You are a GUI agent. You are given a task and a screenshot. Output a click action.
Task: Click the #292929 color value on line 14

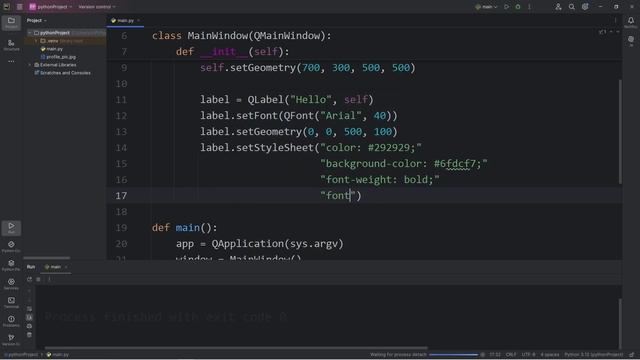[389, 148]
